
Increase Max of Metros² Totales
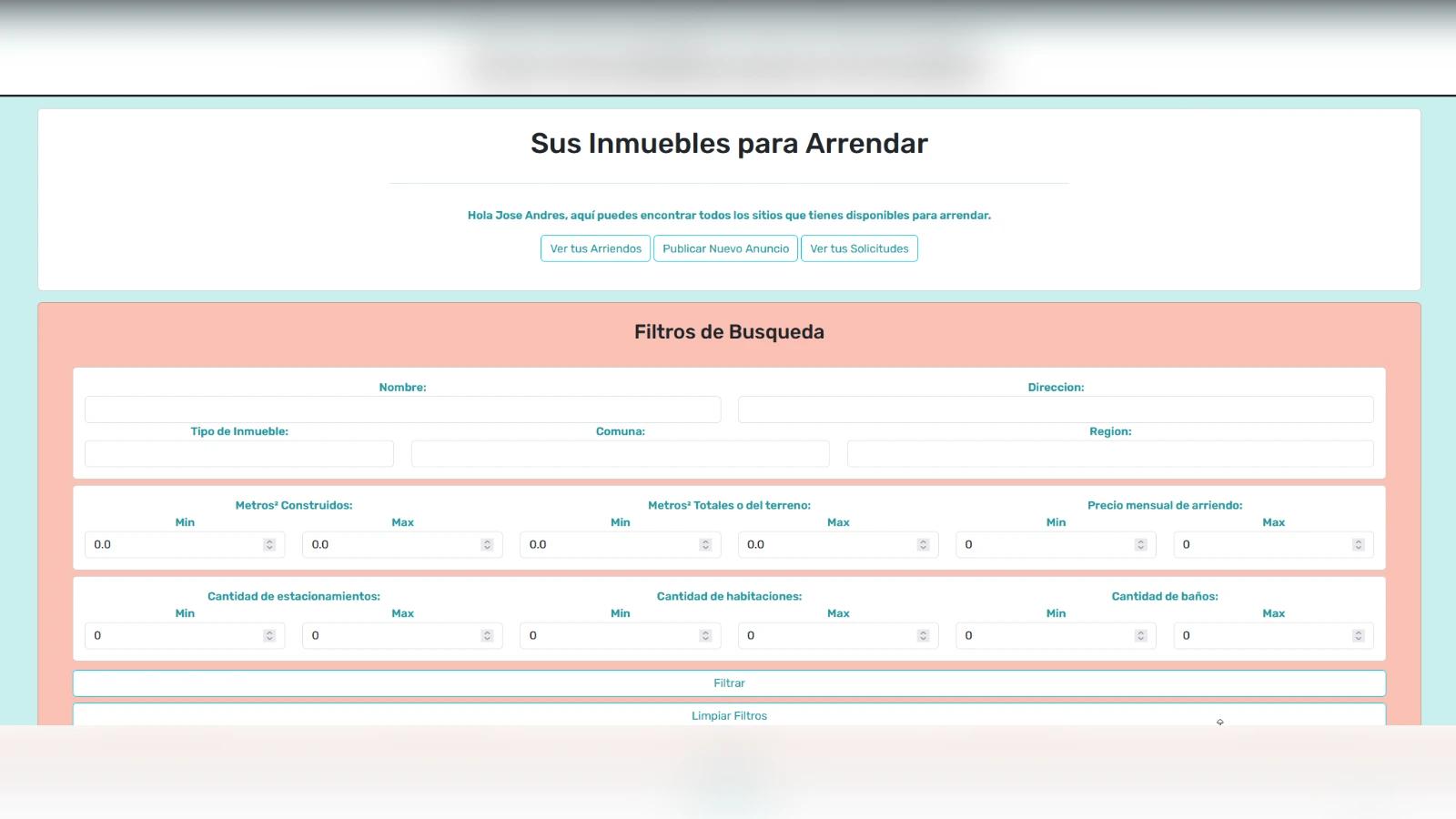pos(923,541)
